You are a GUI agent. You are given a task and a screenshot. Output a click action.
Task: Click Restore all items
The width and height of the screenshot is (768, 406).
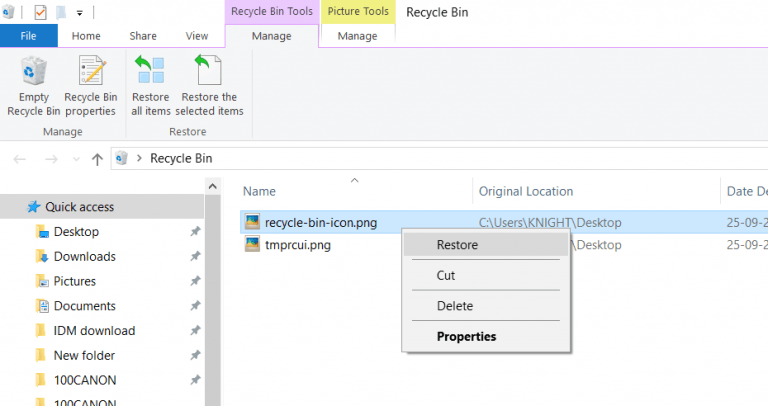pos(150,86)
